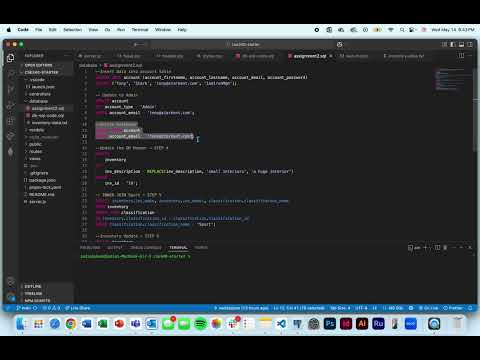The height and width of the screenshot is (360, 480).
Task: Open Microsoft Word from the dock
Action: (87, 323)
